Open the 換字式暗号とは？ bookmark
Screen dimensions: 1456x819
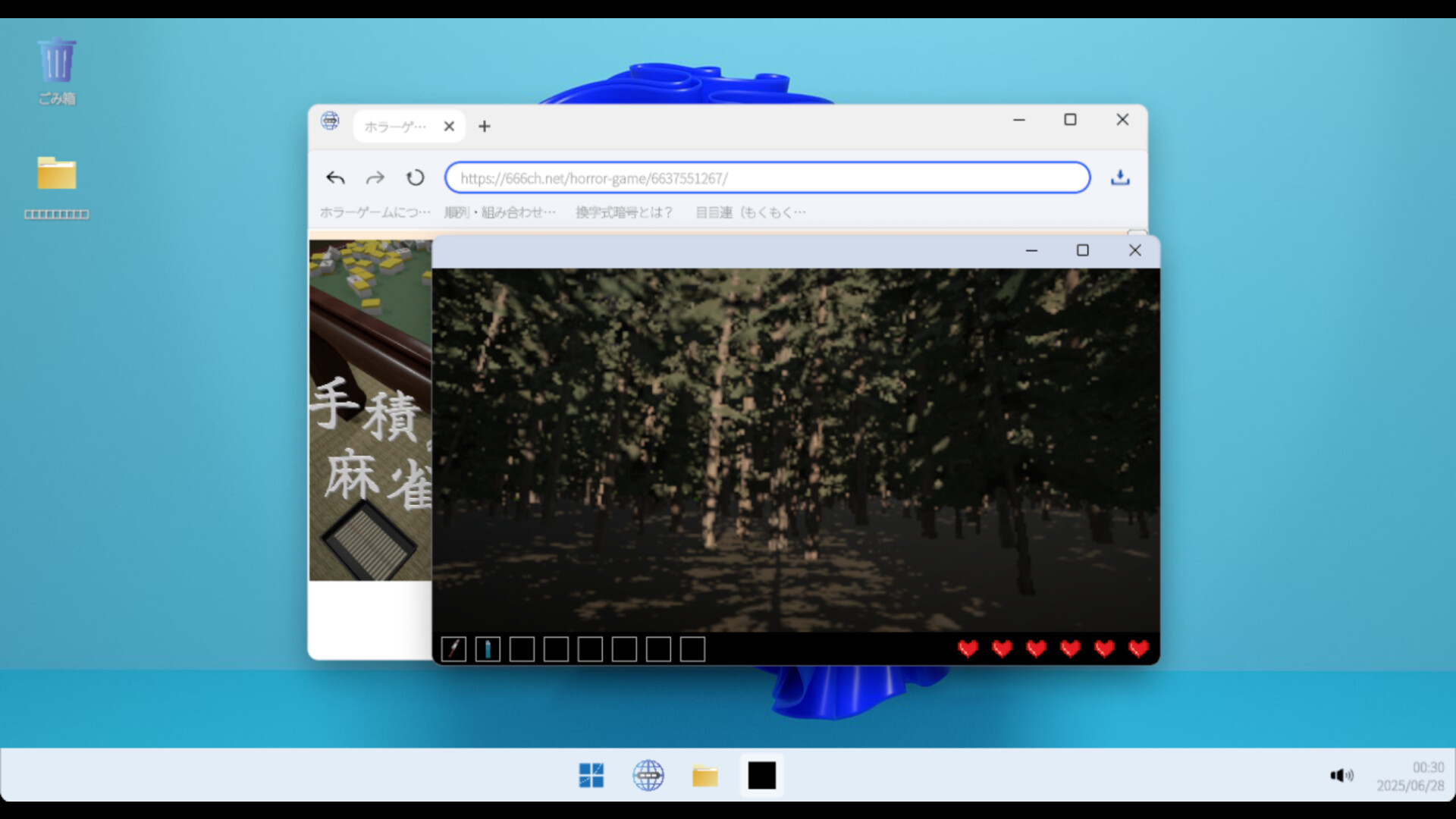pos(623,213)
